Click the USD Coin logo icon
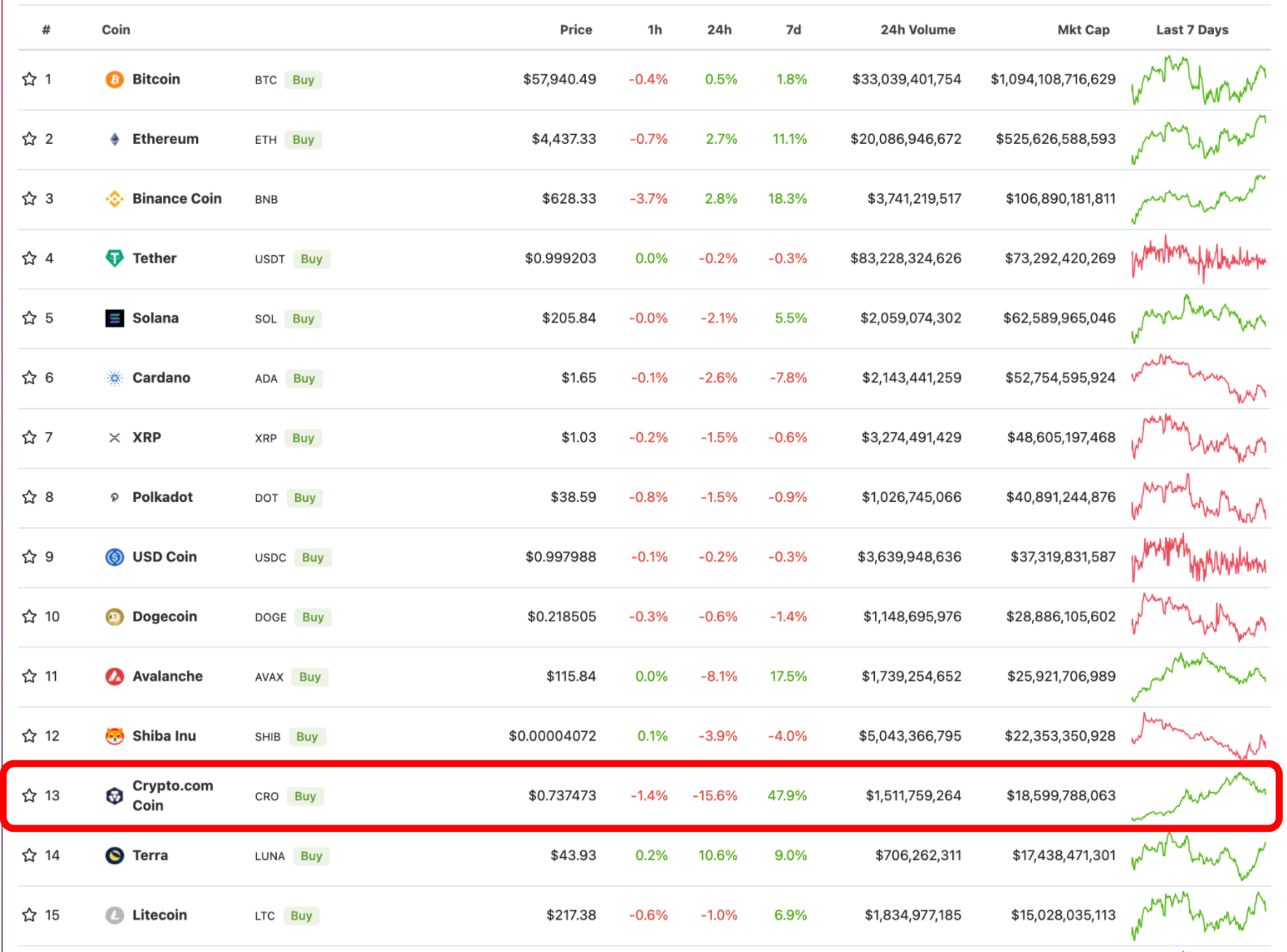The width and height of the screenshot is (1287, 952). (x=115, y=557)
